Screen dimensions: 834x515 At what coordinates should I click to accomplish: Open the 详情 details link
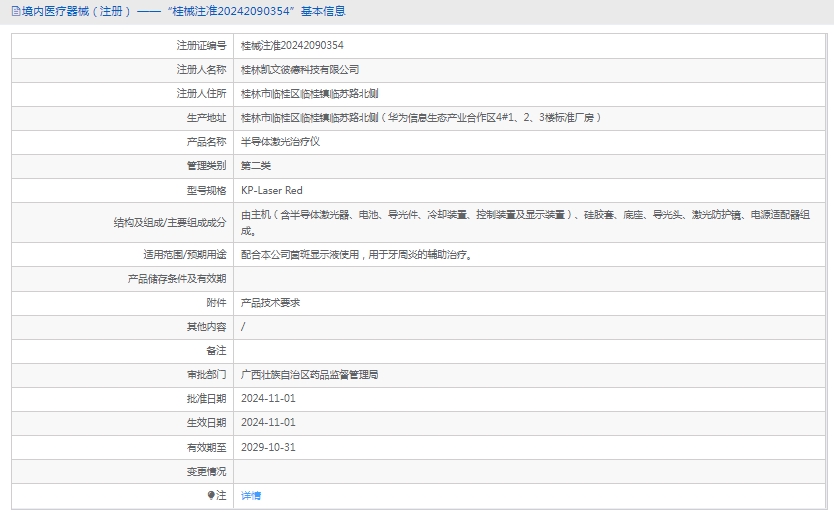pos(251,495)
